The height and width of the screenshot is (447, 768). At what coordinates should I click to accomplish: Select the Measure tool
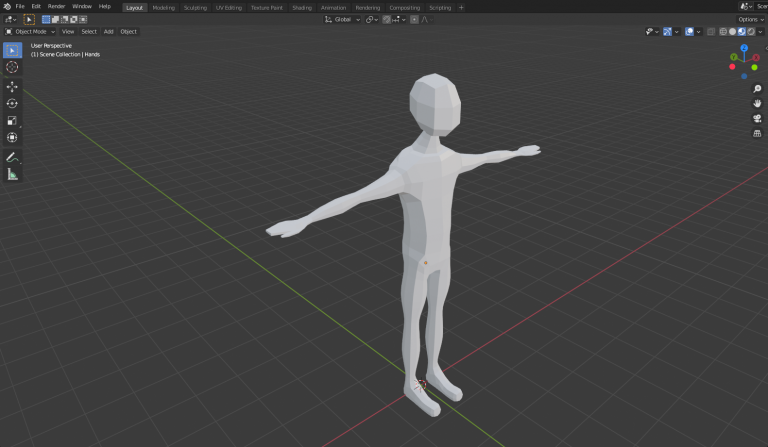pos(12,174)
